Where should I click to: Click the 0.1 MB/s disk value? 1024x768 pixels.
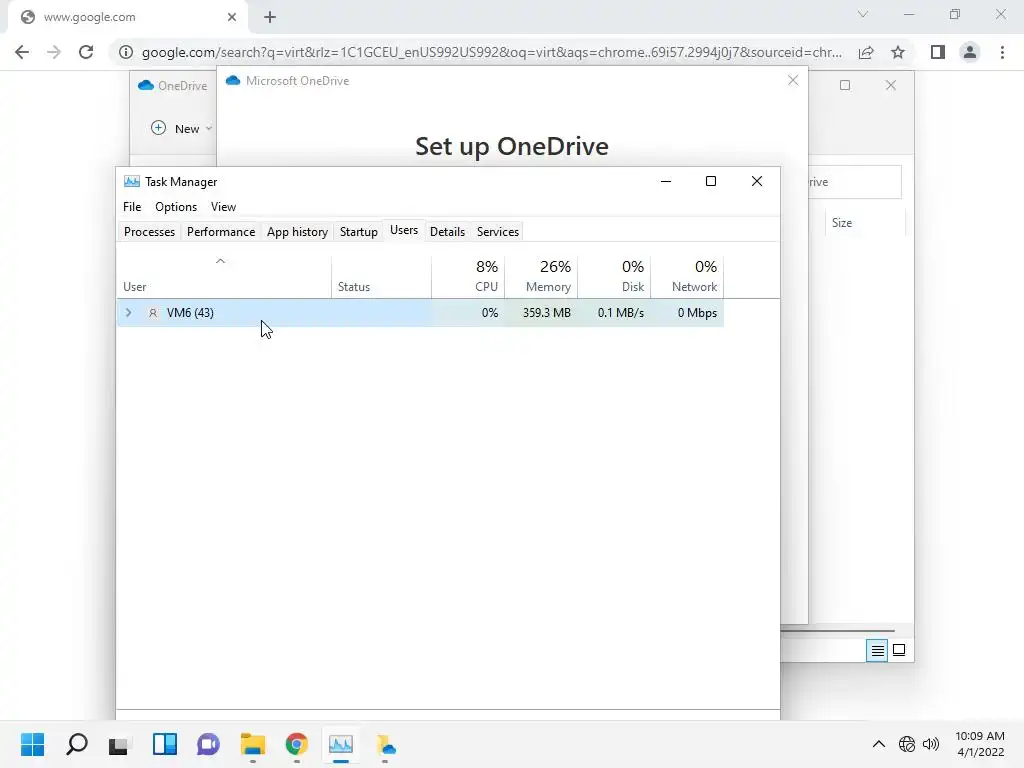(x=620, y=313)
